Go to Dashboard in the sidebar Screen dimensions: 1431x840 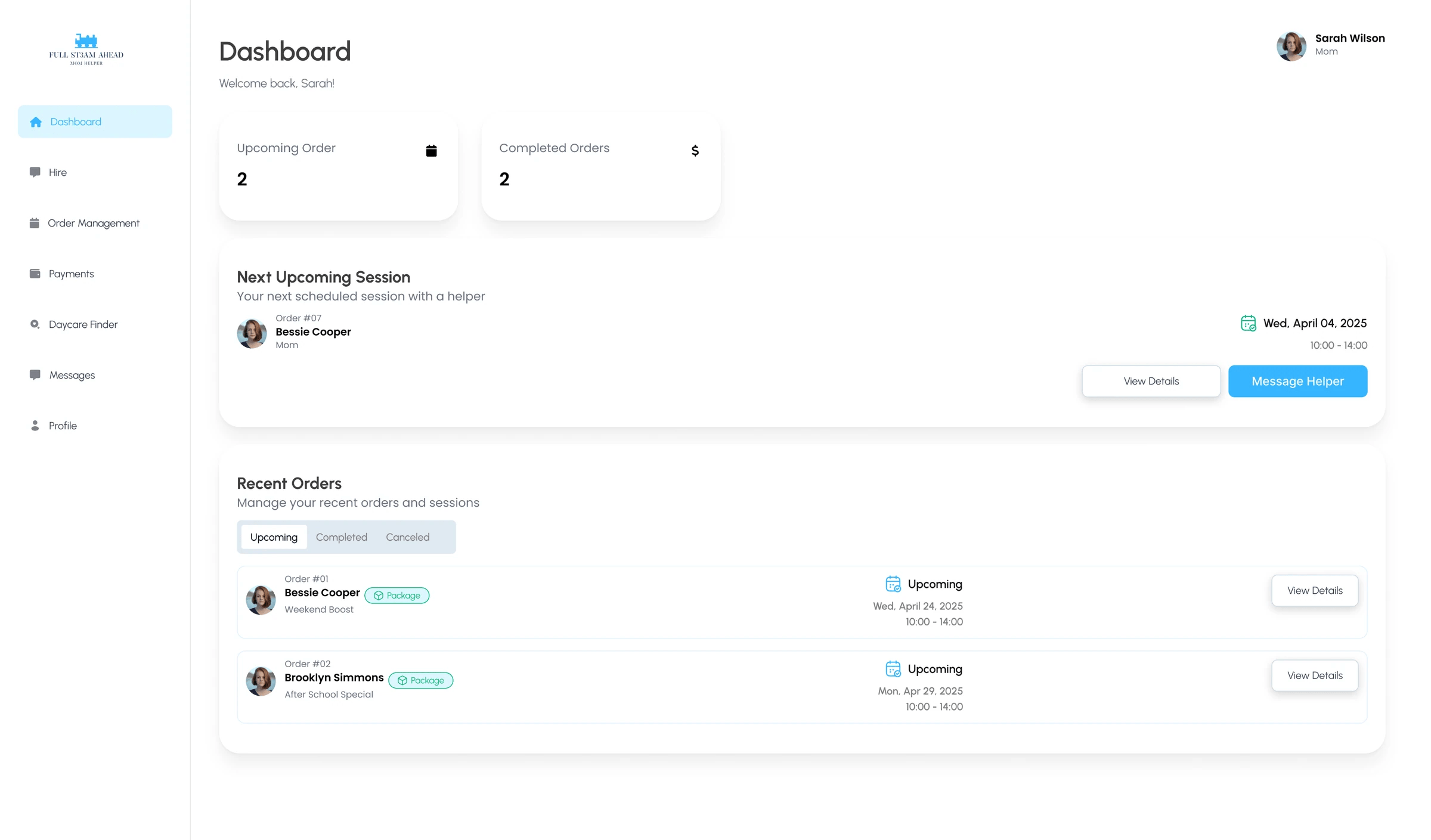coord(95,122)
